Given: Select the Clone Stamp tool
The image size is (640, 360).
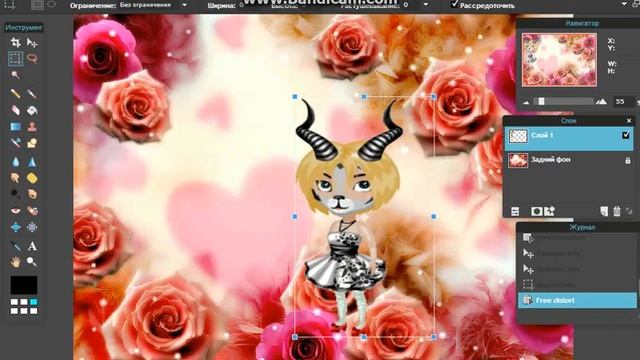Looking at the screenshot, I should (x=32, y=127).
